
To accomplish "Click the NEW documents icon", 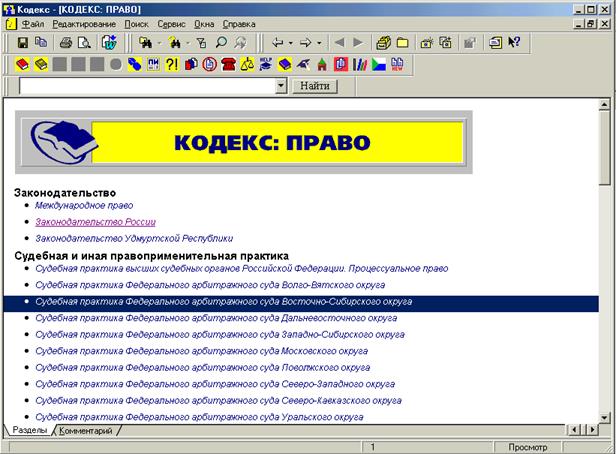I will point(397,64).
